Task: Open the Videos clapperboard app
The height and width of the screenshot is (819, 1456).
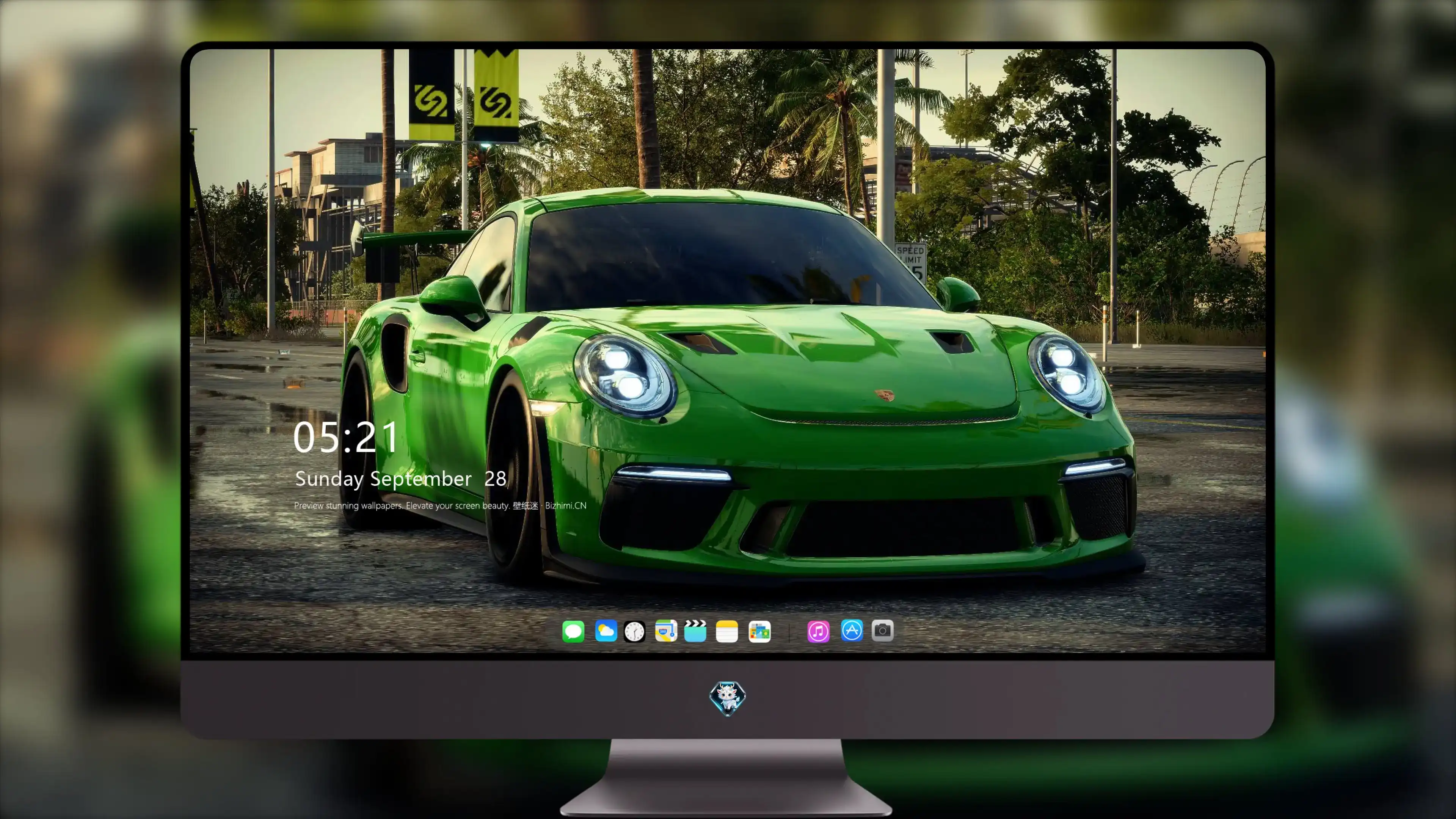Action: (695, 631)
